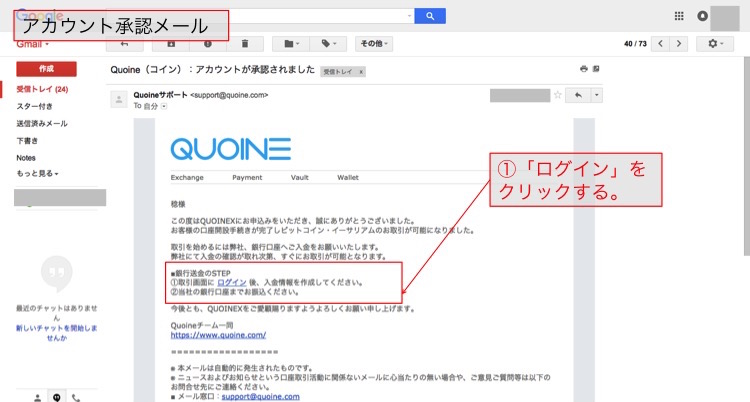Open contacts icon in chat bar
Image resolution: width=750 pixels, height=402 pixels.
37,397
